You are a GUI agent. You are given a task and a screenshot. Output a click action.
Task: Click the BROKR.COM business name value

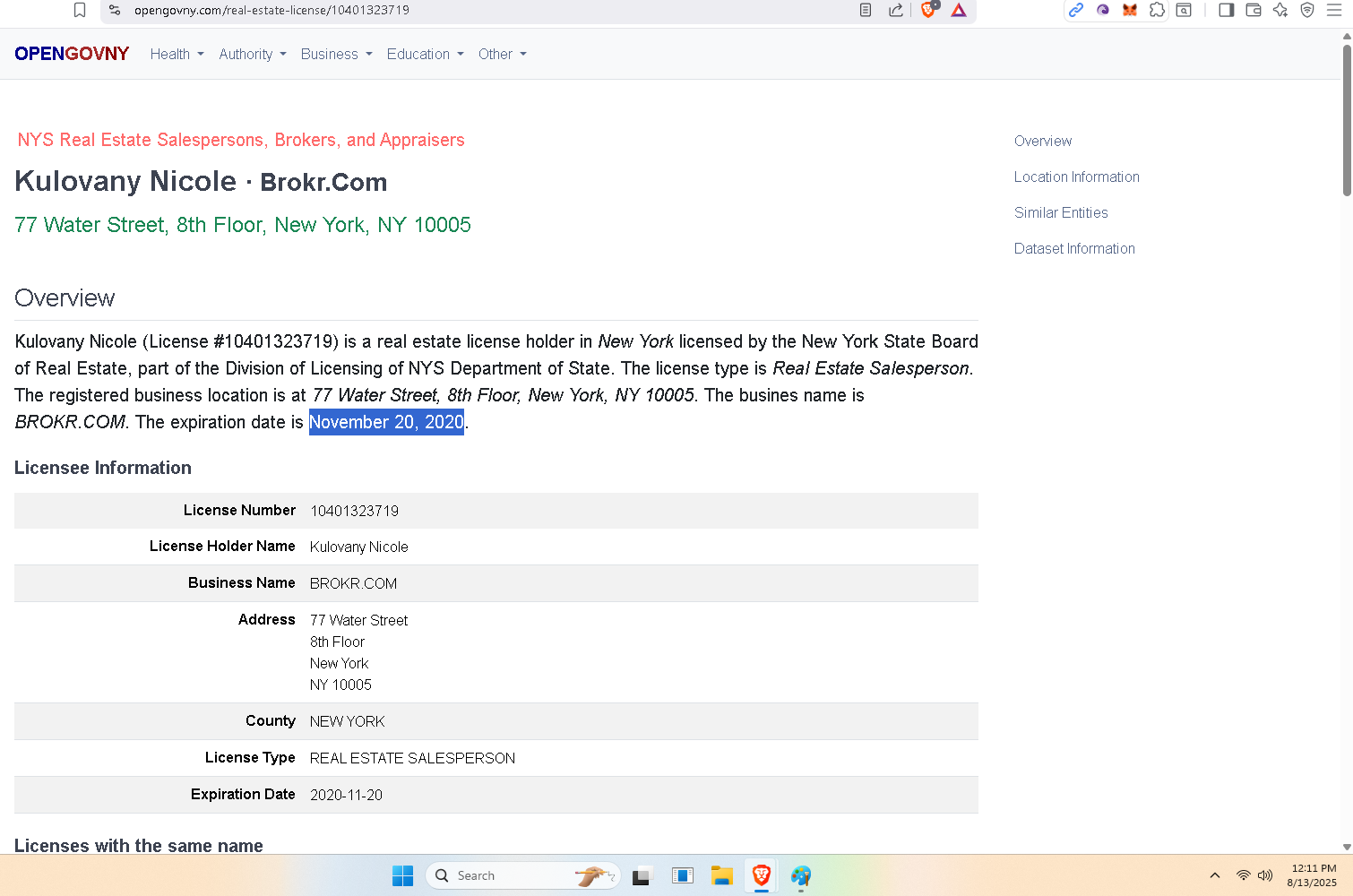click(353, 583)
